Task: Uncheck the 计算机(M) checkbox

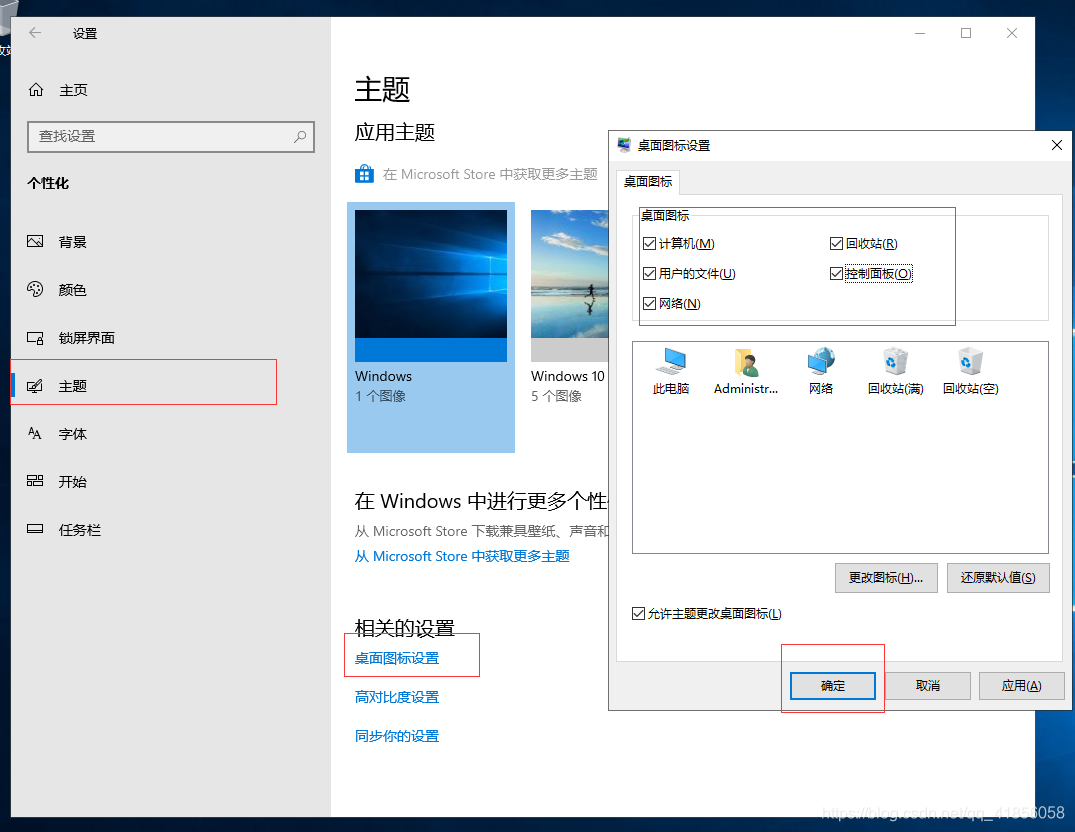Action: click(x=650, y=243)
